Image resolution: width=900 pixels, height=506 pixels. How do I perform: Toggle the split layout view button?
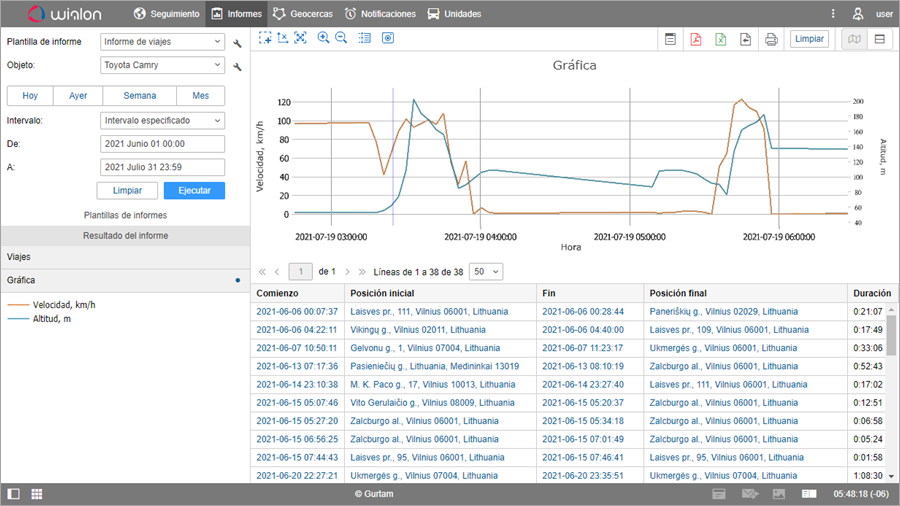tap(879, 40)
